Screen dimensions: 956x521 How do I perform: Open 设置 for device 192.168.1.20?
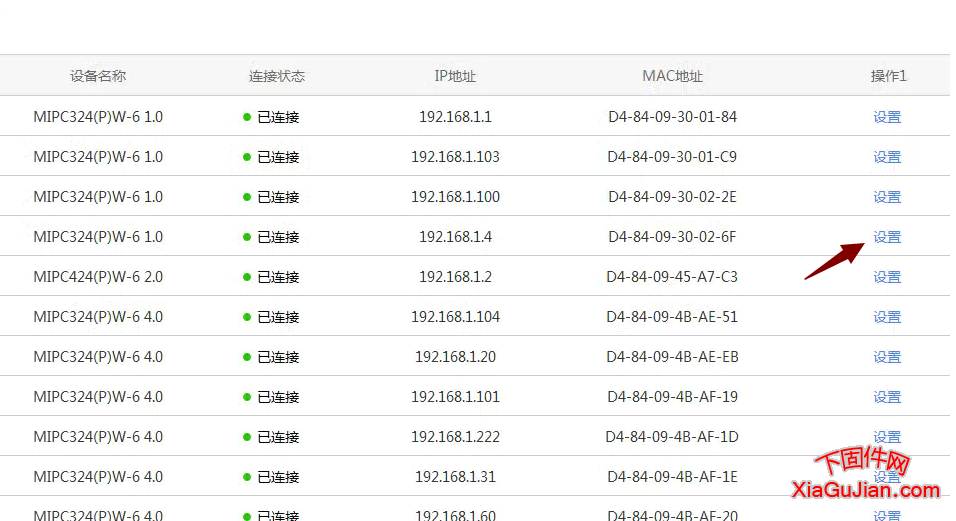click(886, 357)
